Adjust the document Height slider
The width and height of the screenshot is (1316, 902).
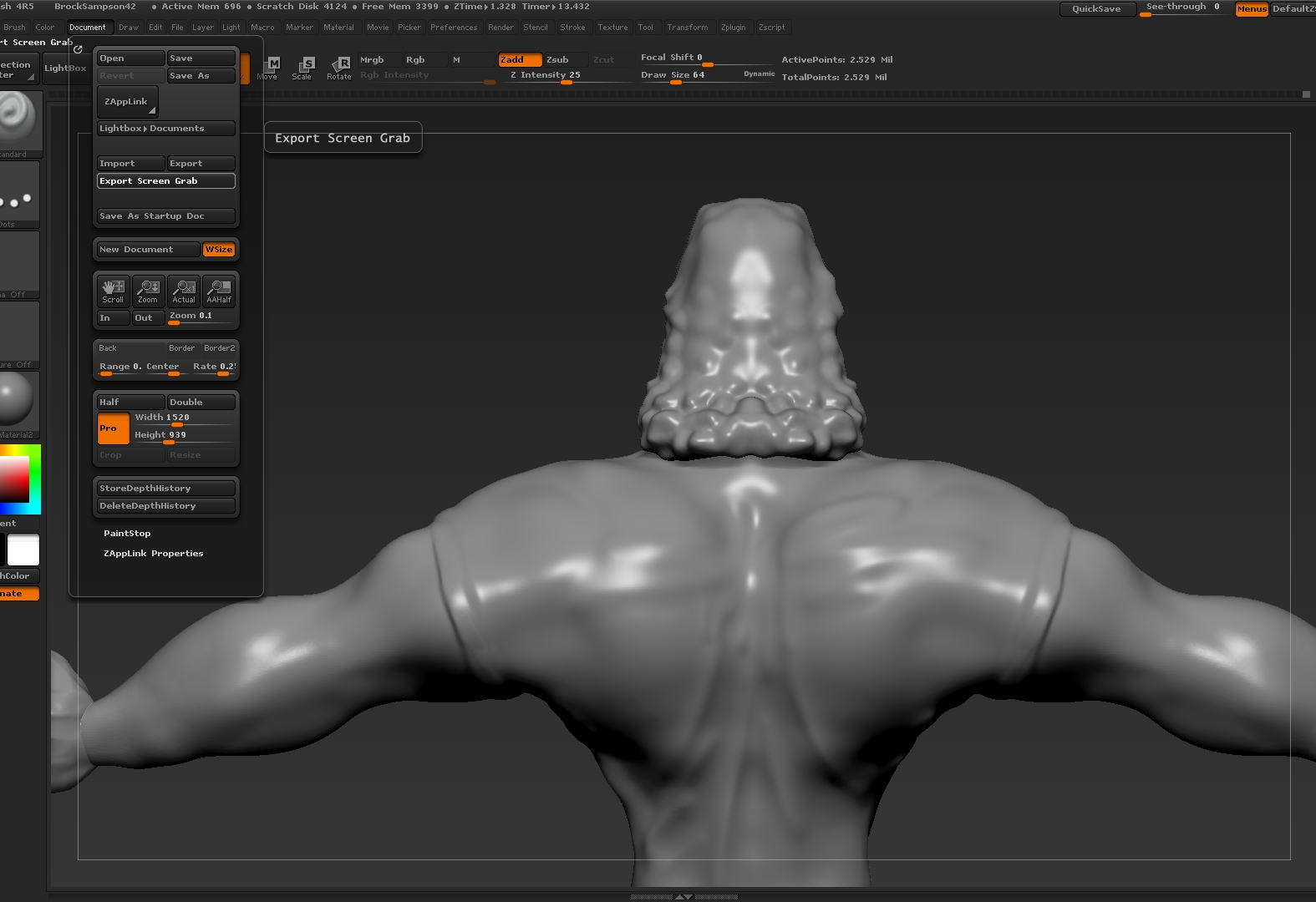point(183,437)
